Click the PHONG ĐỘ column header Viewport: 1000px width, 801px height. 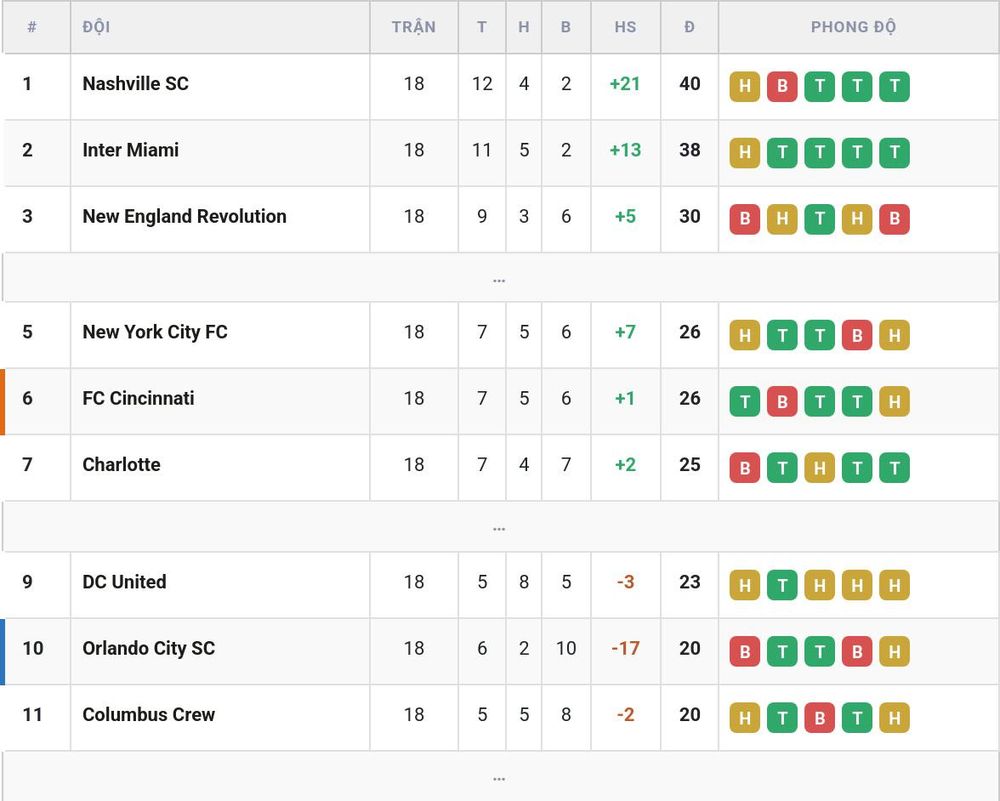point(853,27)
